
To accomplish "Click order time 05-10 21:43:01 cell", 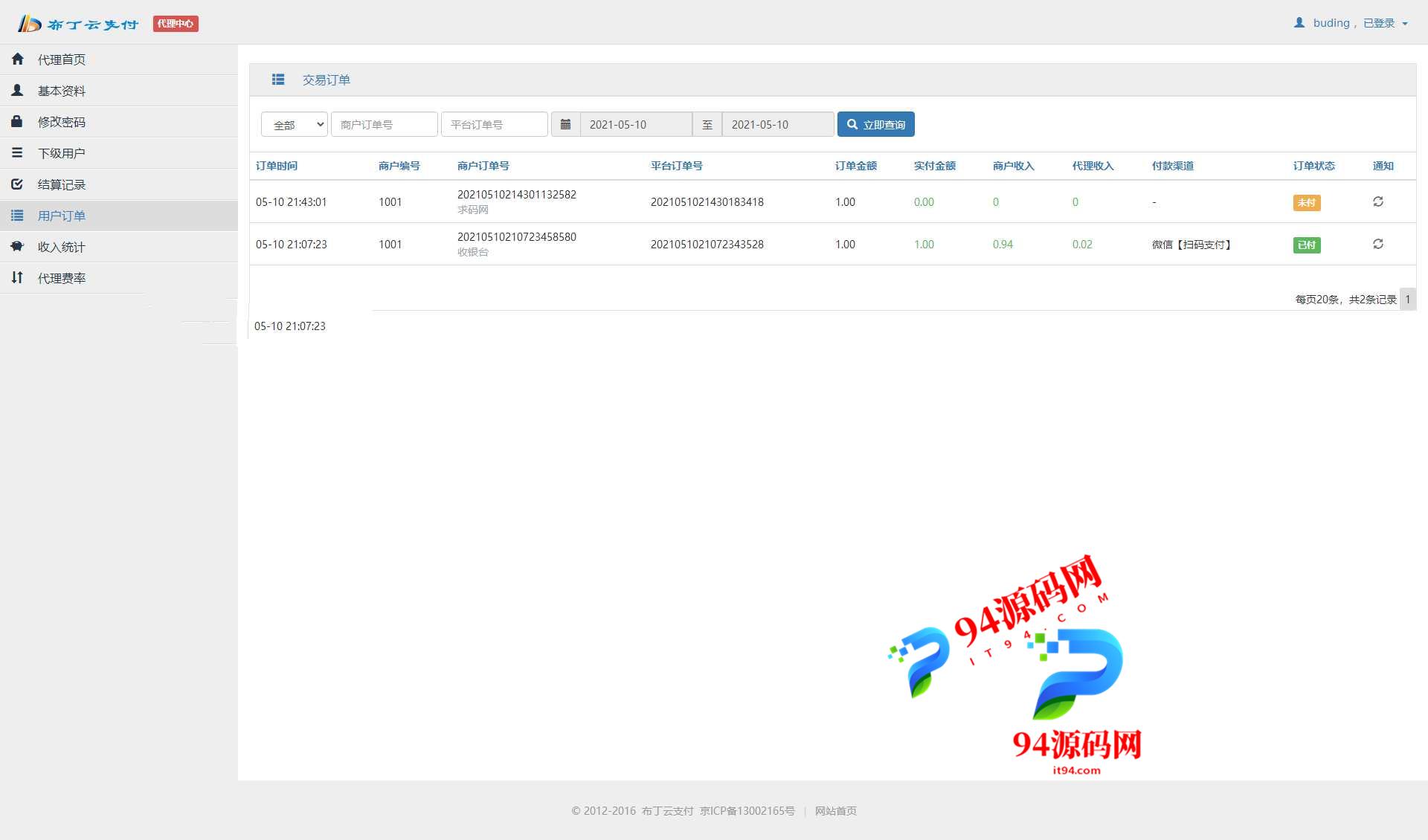I will [292, 201].
